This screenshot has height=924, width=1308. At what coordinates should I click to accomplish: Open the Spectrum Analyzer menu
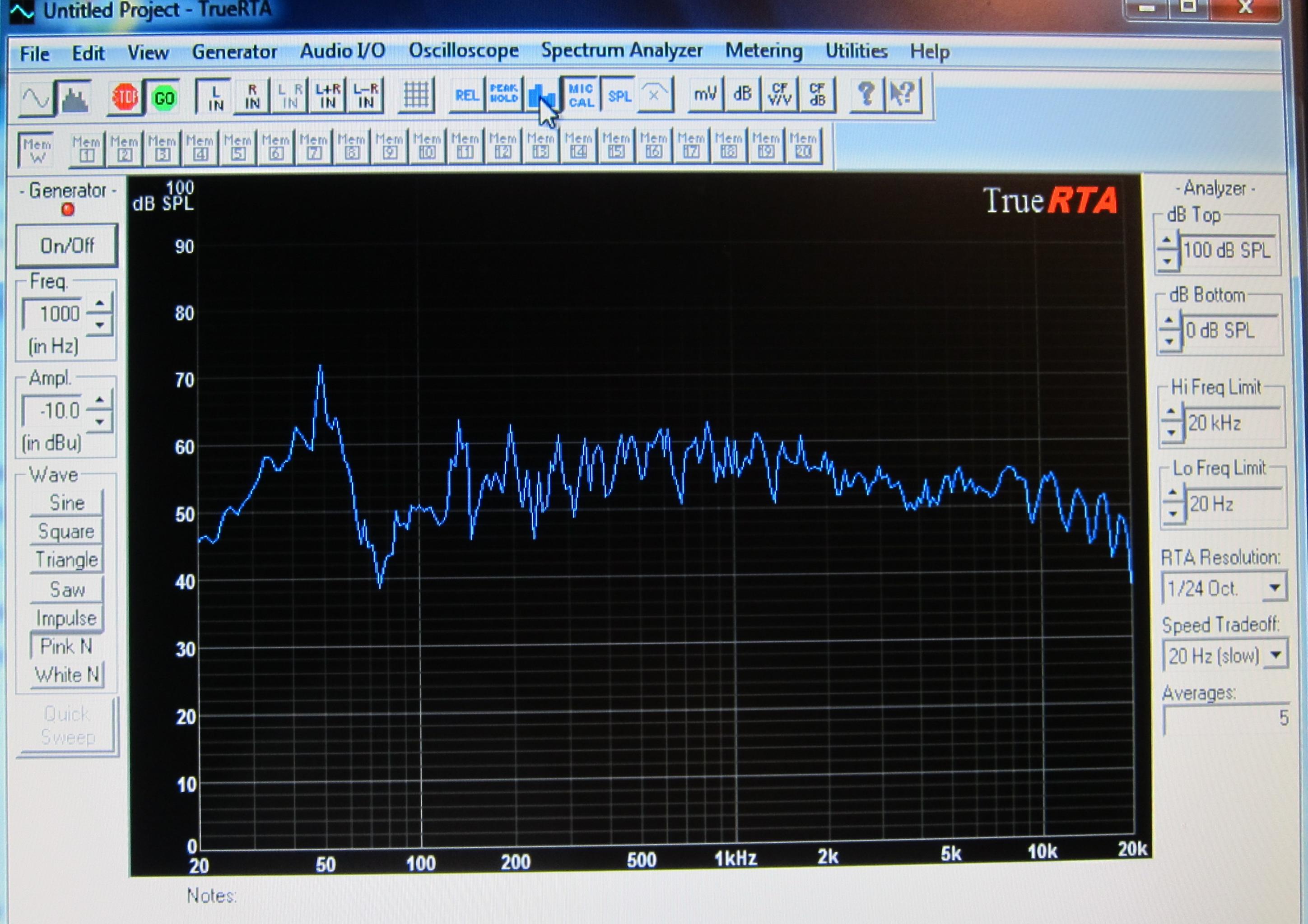point(622,50)
